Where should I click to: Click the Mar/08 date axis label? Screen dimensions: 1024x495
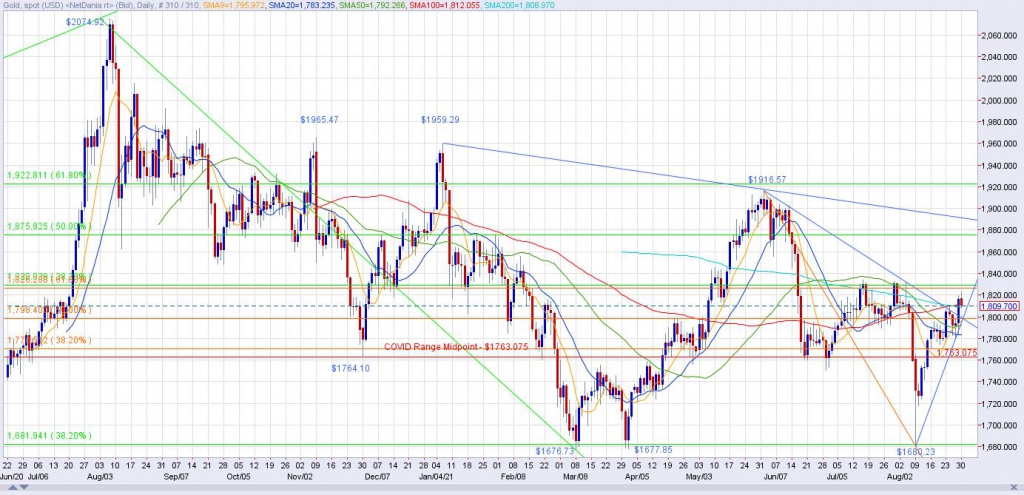click(575, 477)
